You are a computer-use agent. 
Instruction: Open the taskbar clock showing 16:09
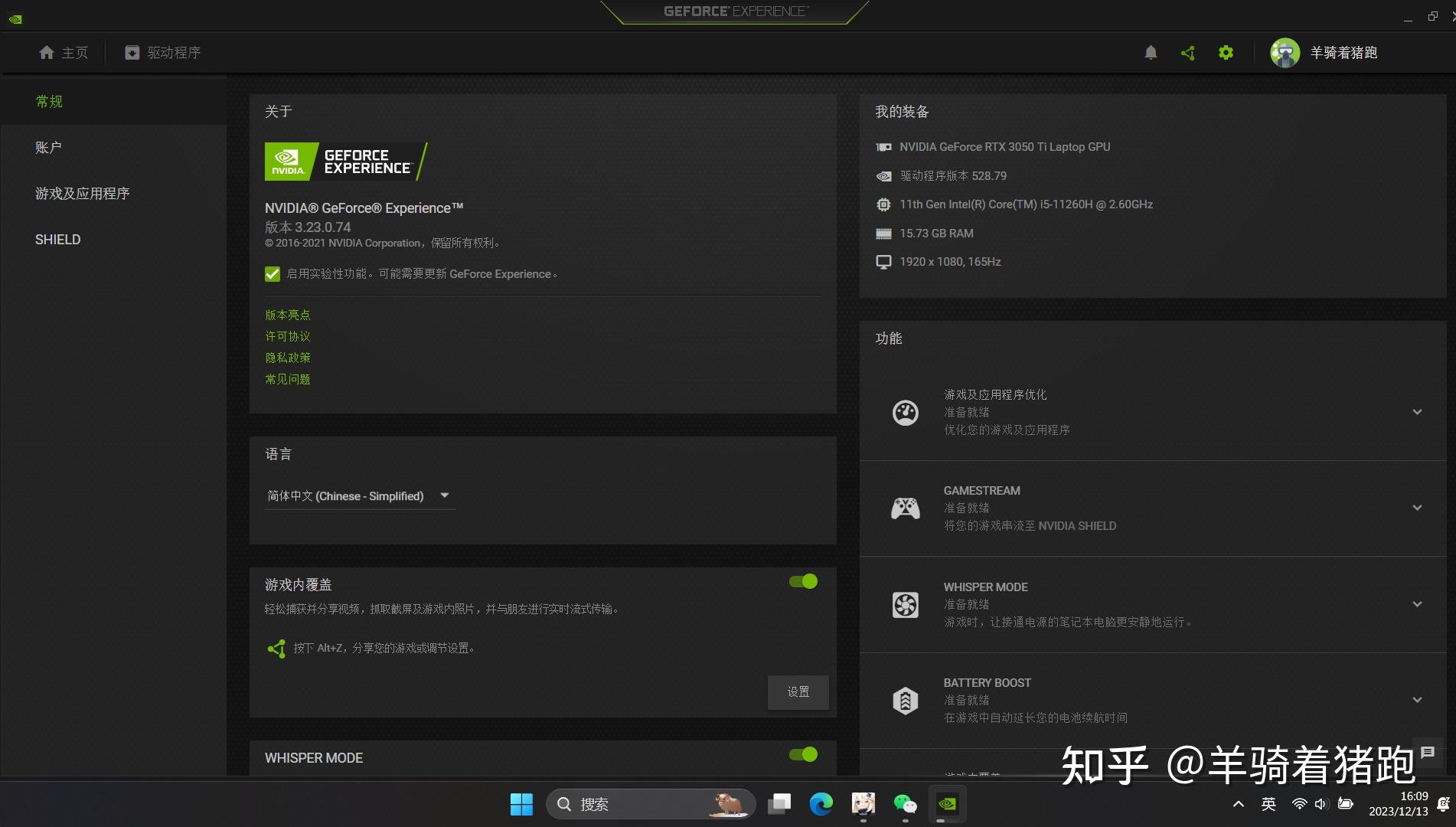[1399, 804]
